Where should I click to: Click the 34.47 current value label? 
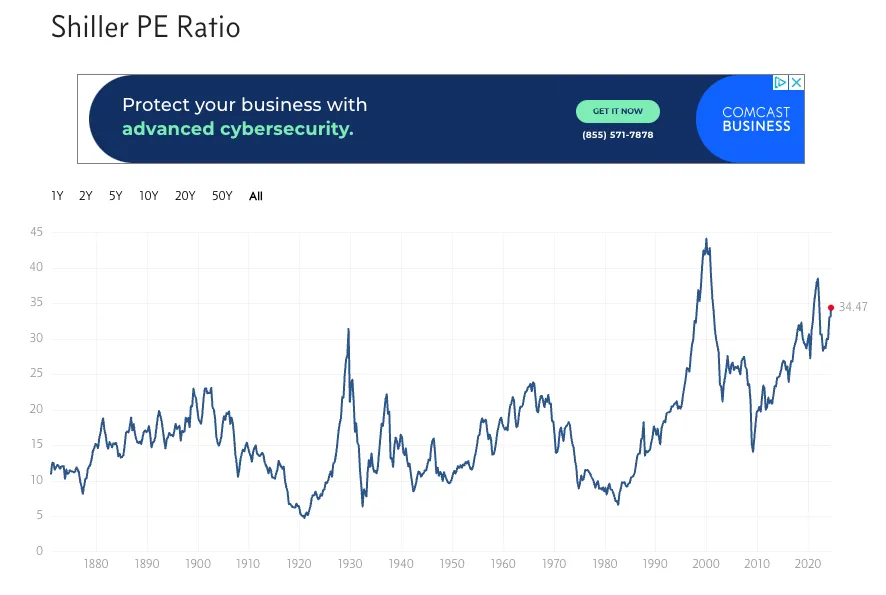(853, 307)
